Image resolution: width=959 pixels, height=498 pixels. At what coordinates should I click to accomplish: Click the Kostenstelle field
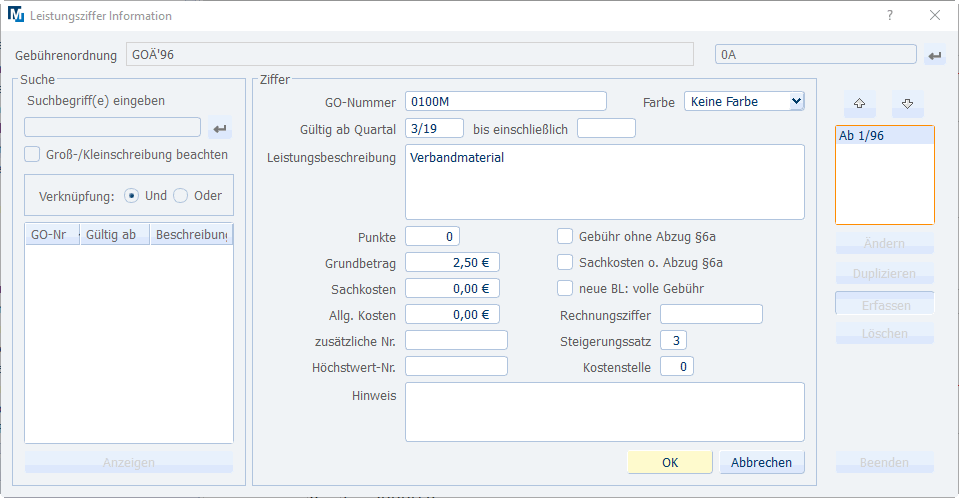coord(676,366)
